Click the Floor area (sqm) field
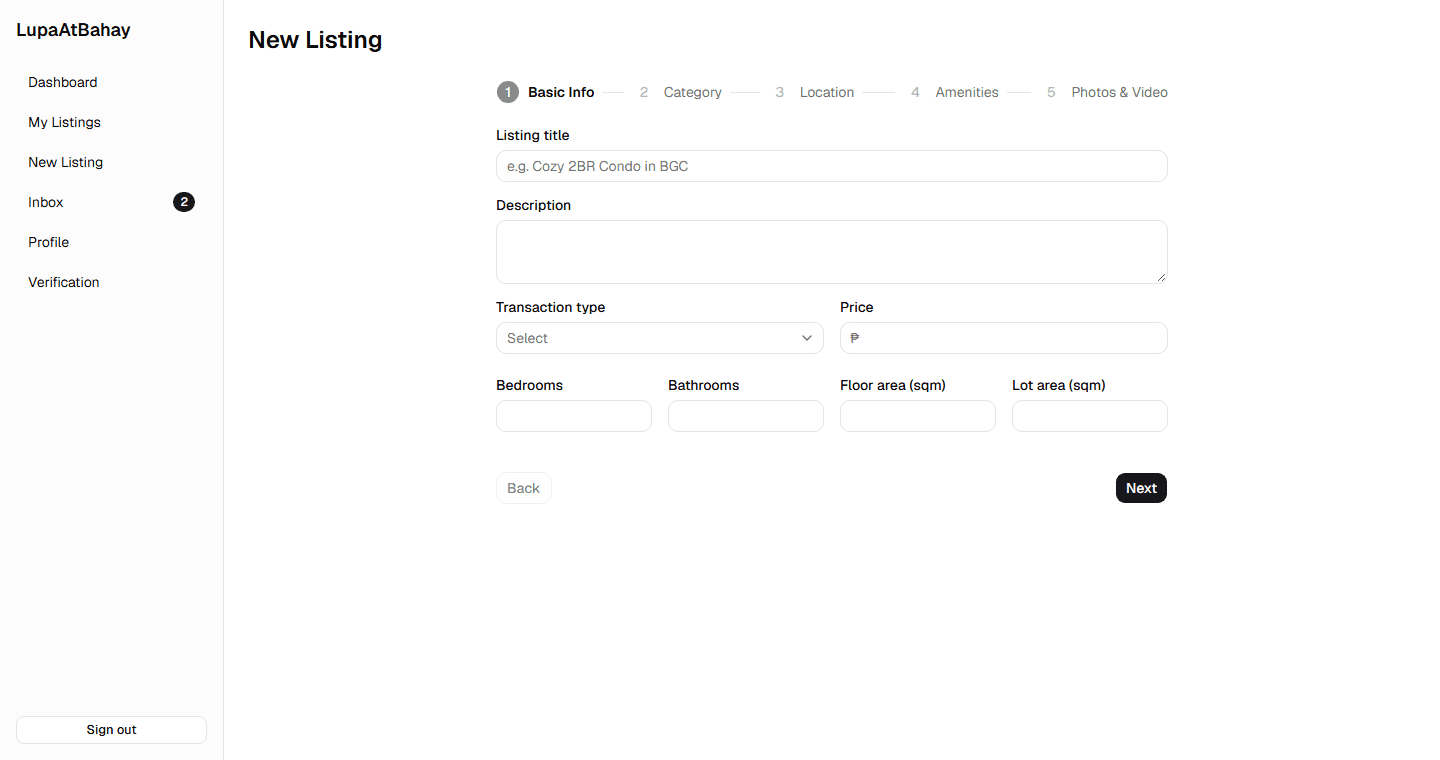Screen dimensions: 1440x760 pyautogui.click(x=918, y=416)
